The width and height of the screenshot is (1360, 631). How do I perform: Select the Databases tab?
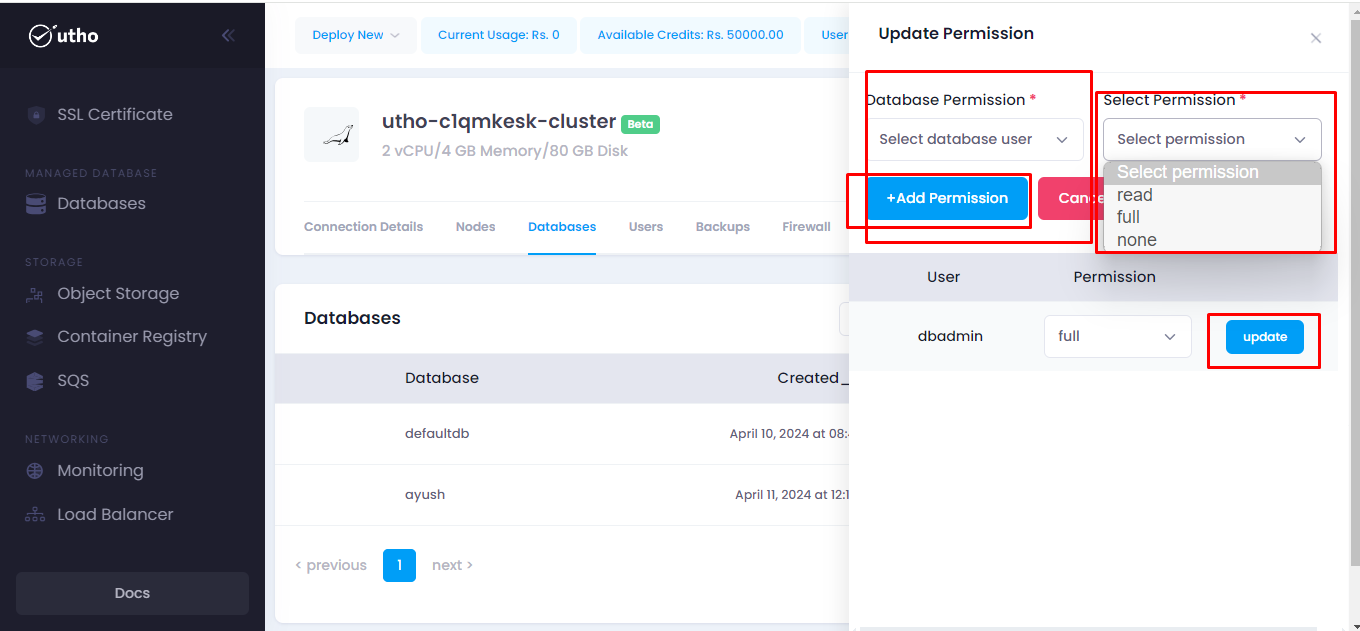coord(562,227)
